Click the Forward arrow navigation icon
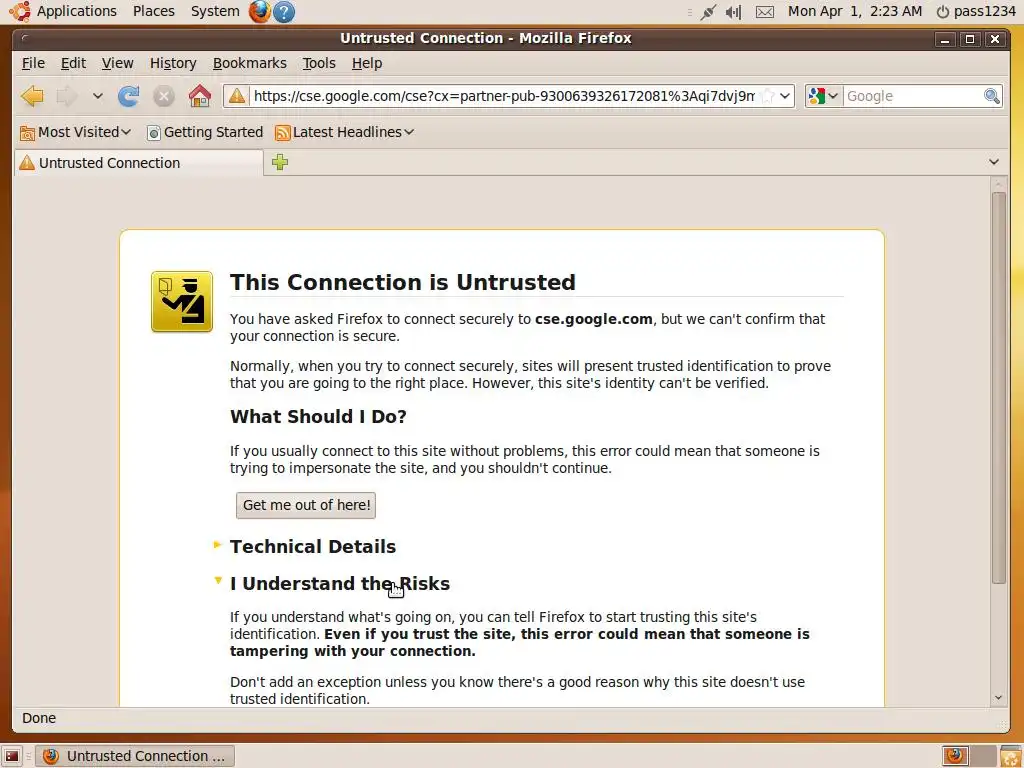The image size is (1024, 768). pos(67,96)
